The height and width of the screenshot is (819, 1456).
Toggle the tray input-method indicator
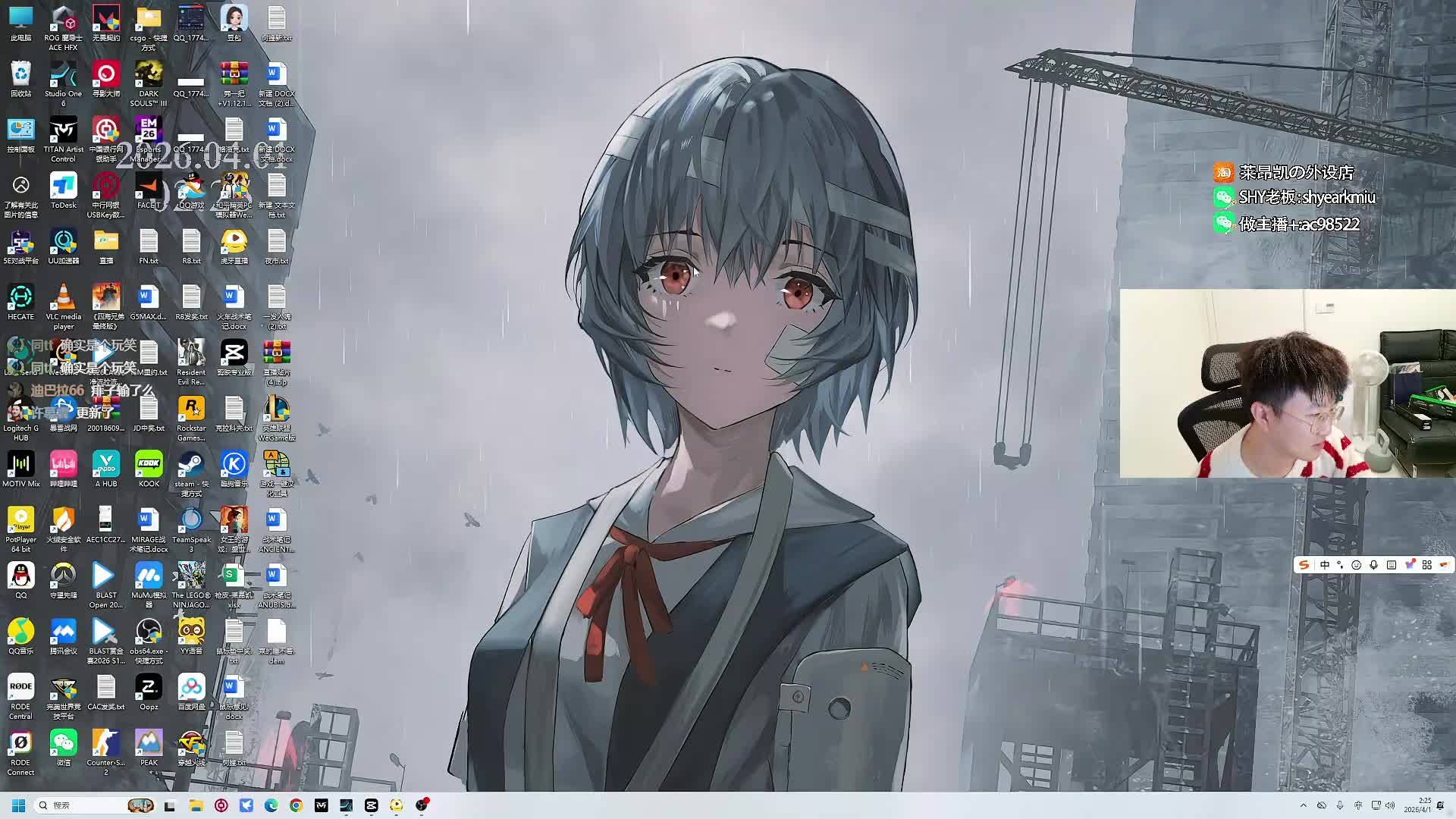pos(1357,805)
